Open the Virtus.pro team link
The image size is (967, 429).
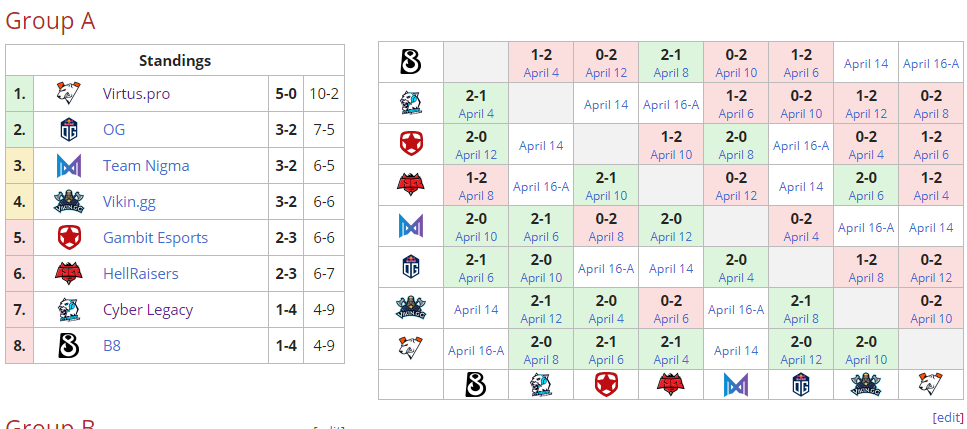[136, 94]
